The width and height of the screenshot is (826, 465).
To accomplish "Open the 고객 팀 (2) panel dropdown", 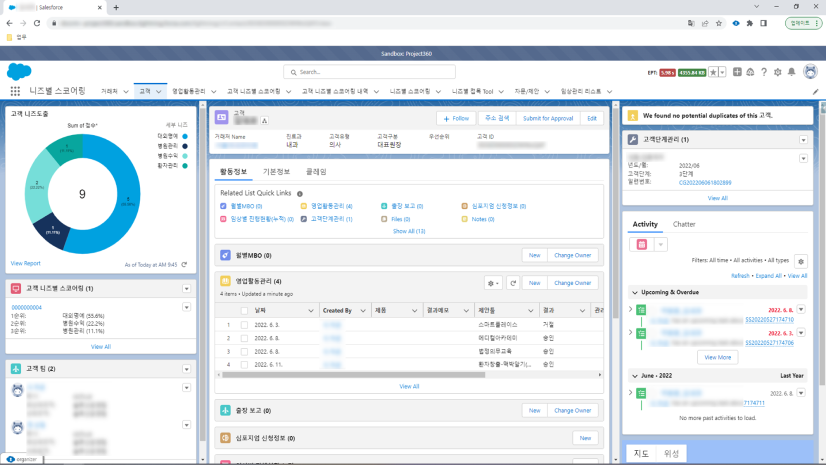I will click(186, 369).
